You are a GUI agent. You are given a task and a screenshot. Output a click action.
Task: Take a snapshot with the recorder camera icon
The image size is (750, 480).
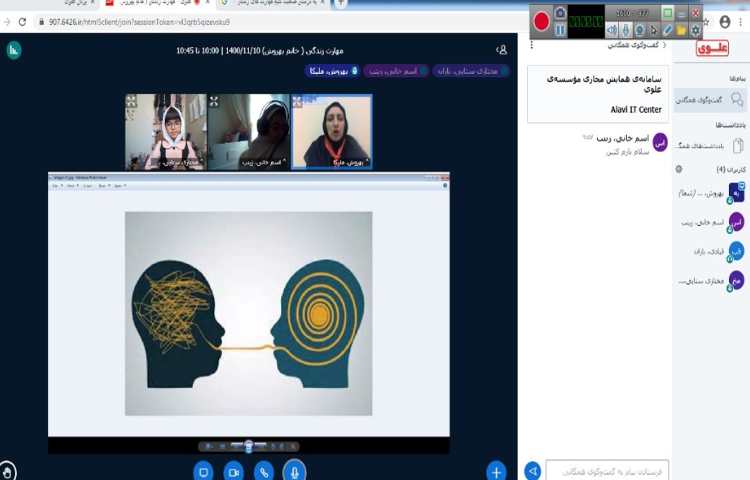[x=560, y=13]
